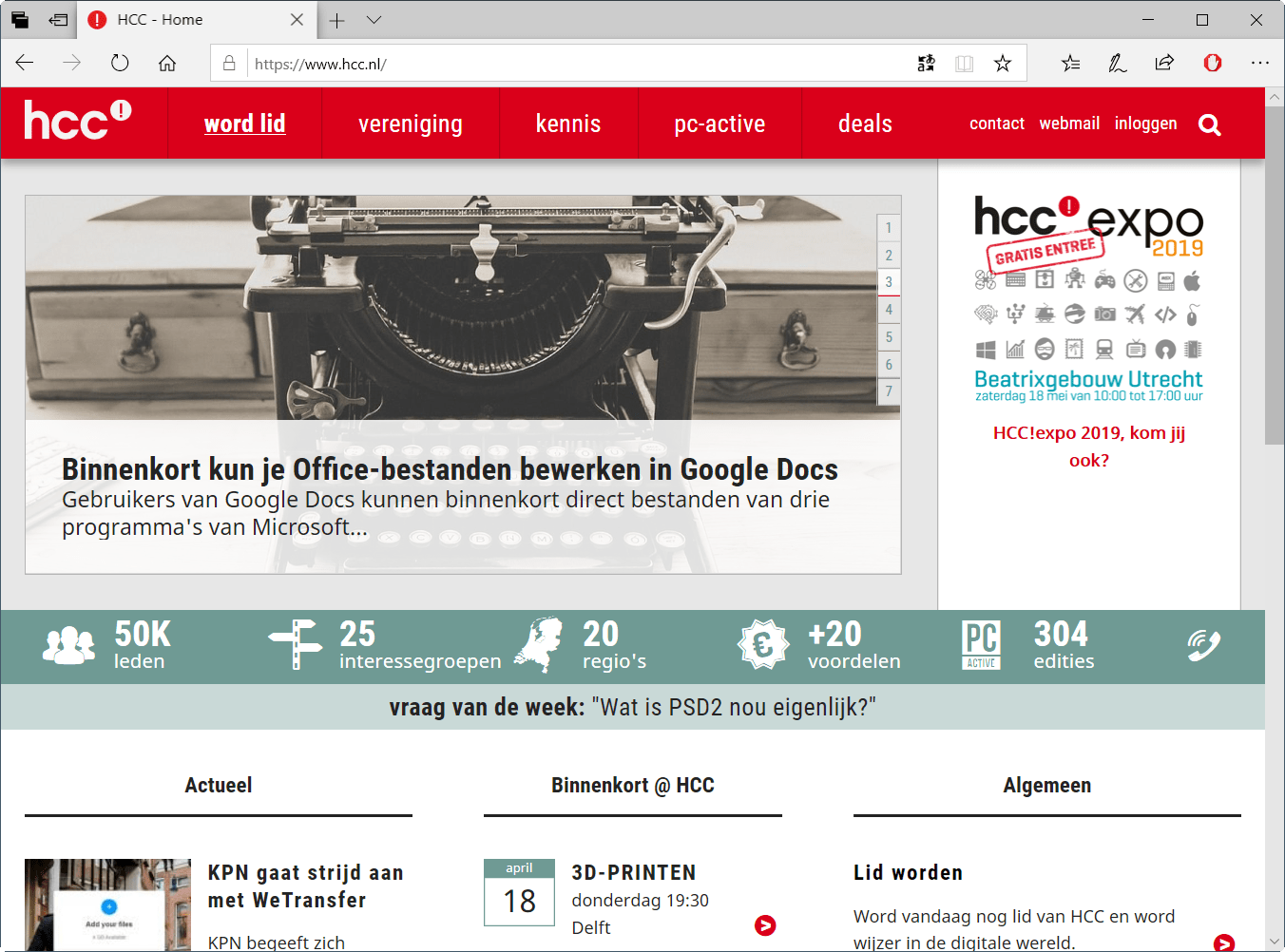Click 'inloggen' to log in
Viewport: 1285px width, 952px height.
tap(1145, 124)
